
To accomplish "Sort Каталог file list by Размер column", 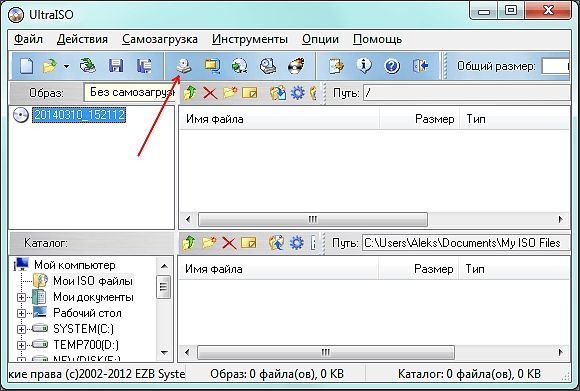I will (418, 269).
